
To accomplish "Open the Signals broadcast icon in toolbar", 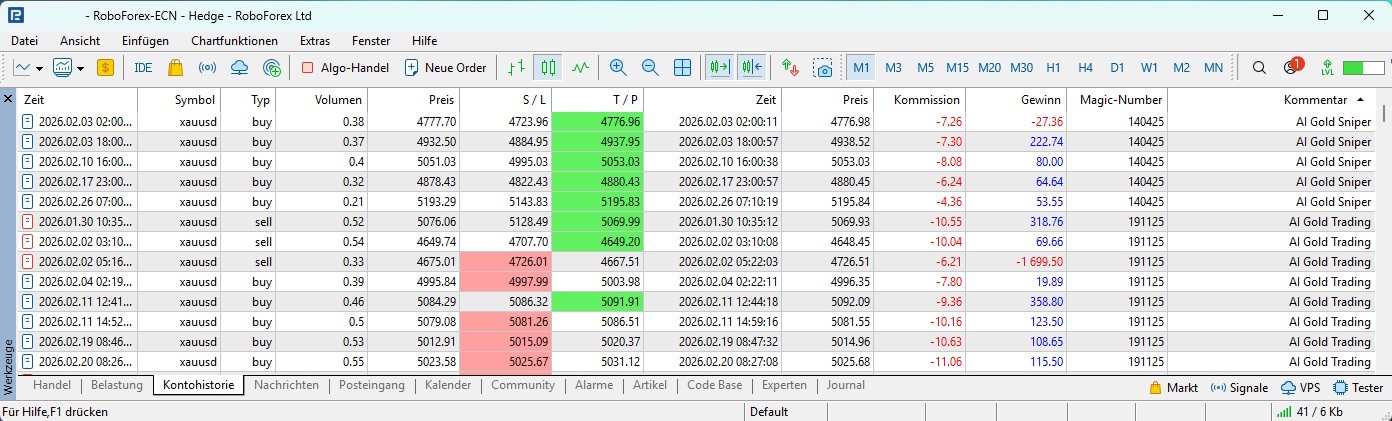I will [207, 68].
